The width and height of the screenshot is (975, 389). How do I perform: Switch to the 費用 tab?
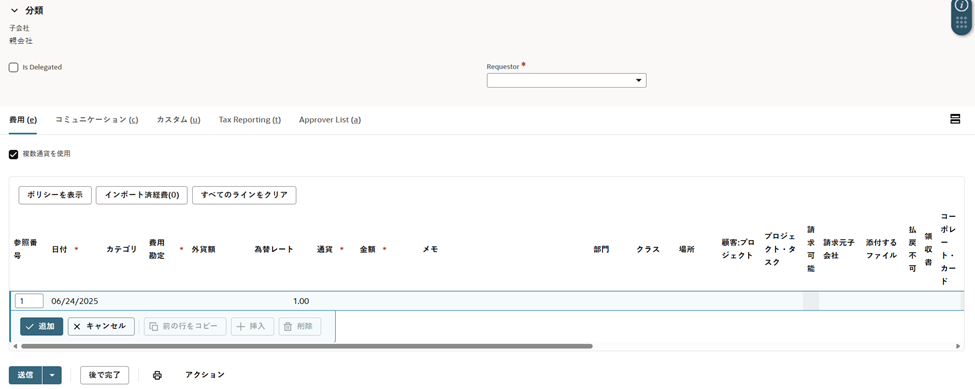[x=23, y=120]
